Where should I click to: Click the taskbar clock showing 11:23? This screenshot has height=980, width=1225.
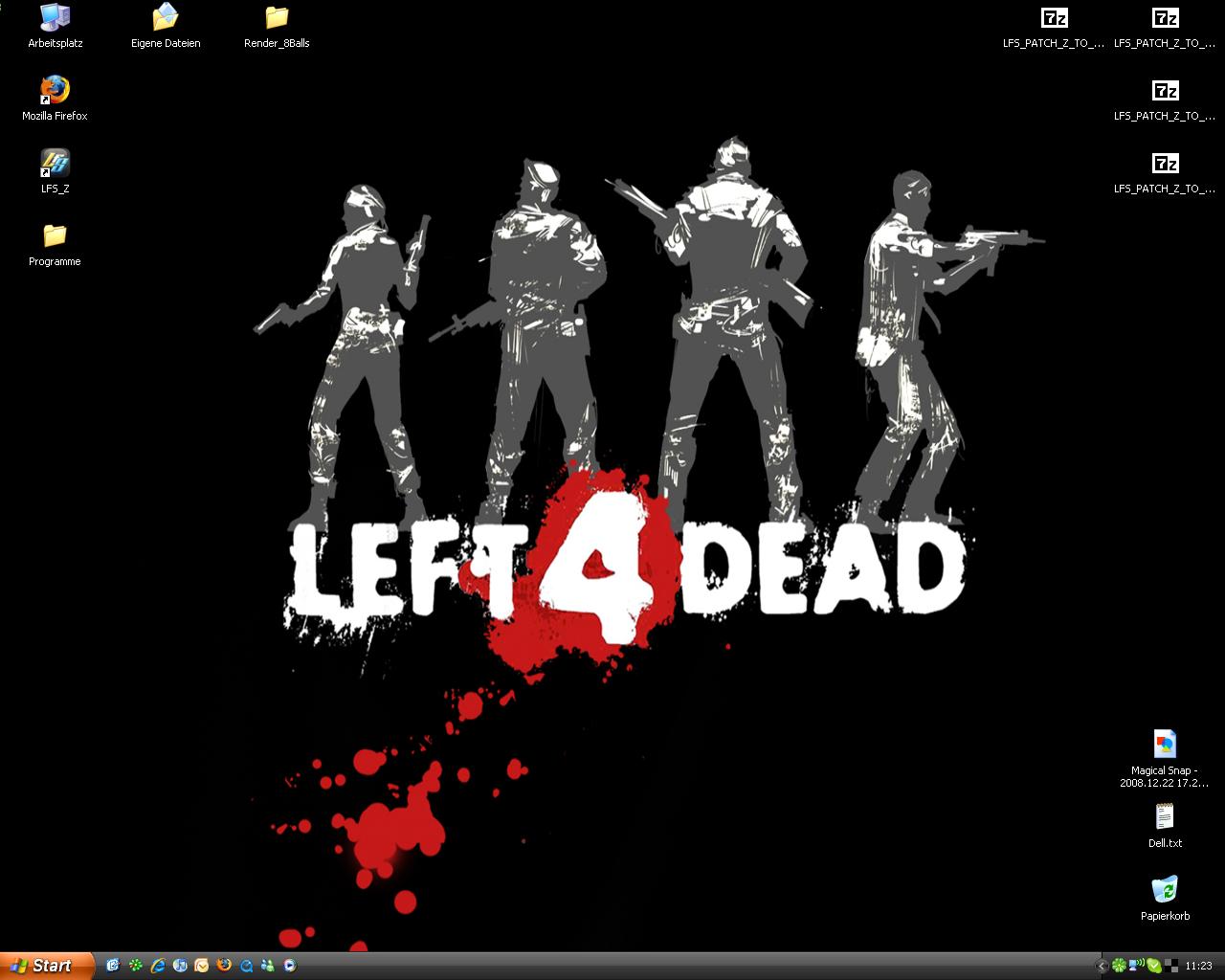1198,967
